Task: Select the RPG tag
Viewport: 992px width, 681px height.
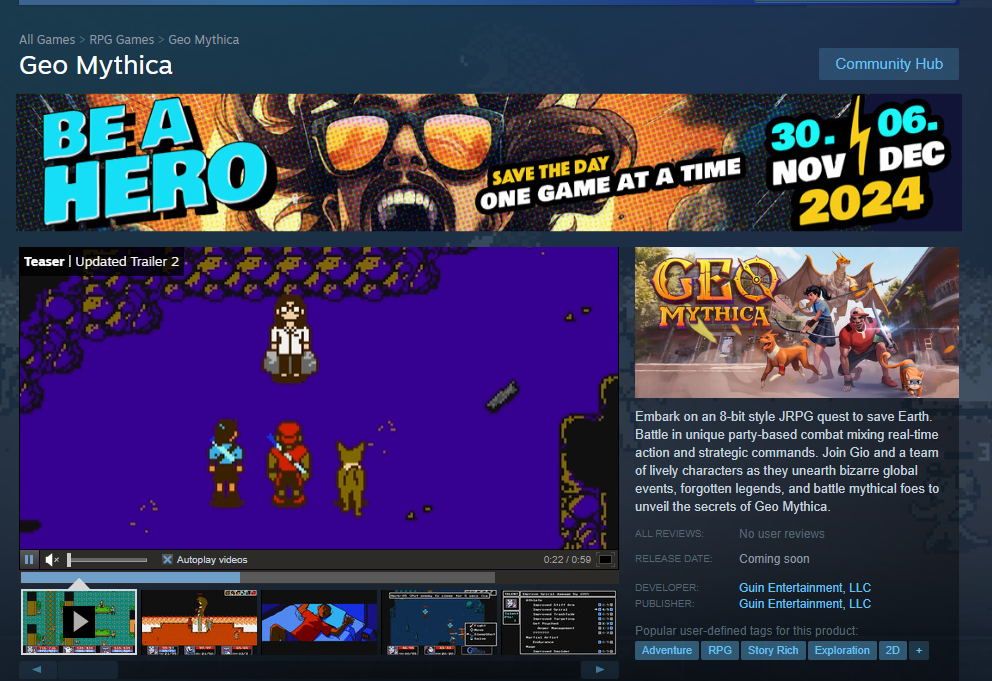Action: tap(720, 651)
